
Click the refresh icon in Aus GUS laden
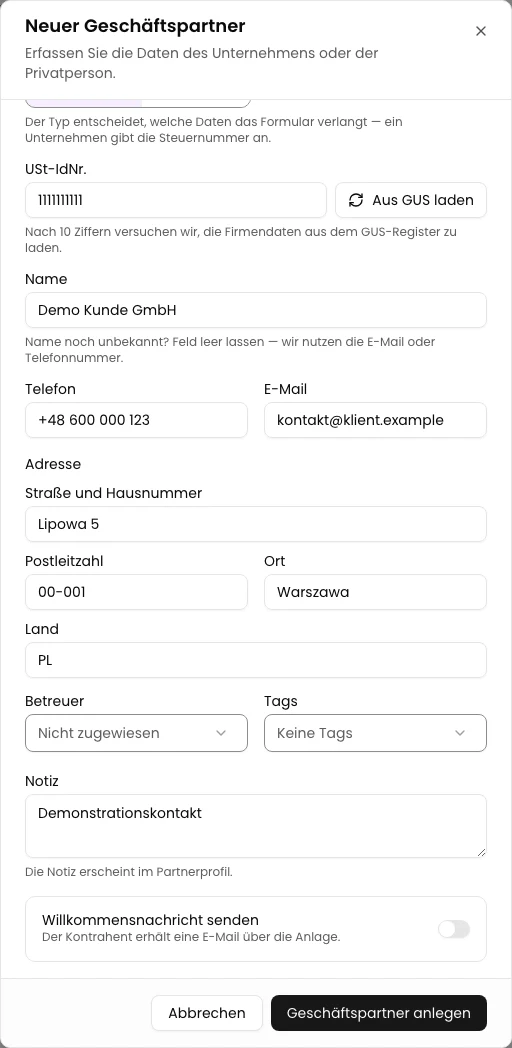pos(356,200)
